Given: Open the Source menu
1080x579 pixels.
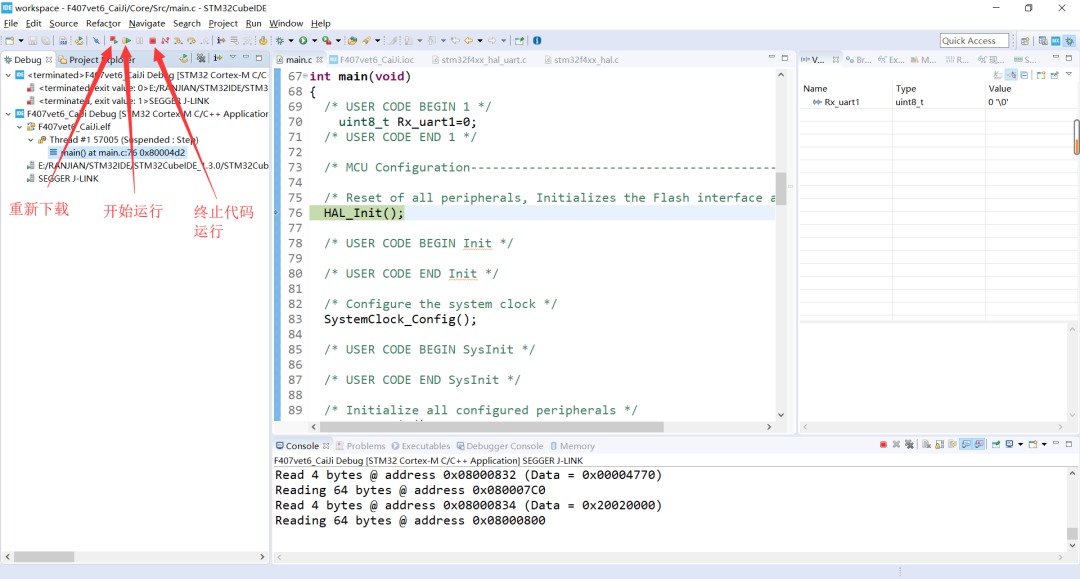Looking at the screenshot, I should pos(63,23).
